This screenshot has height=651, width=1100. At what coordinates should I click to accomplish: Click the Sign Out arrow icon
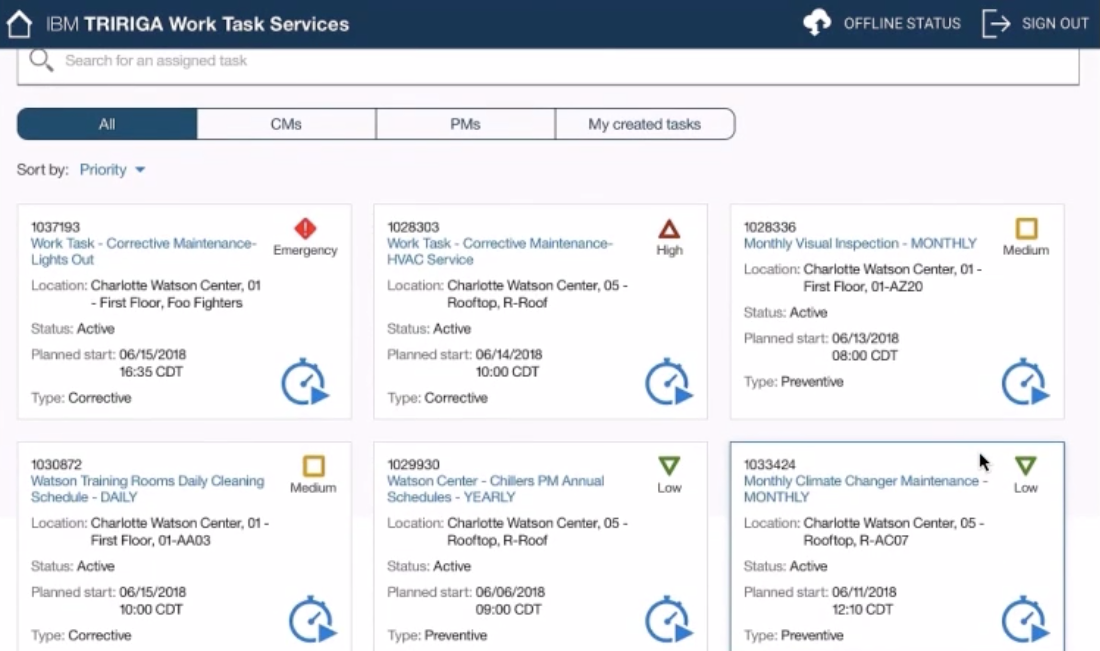996,24
